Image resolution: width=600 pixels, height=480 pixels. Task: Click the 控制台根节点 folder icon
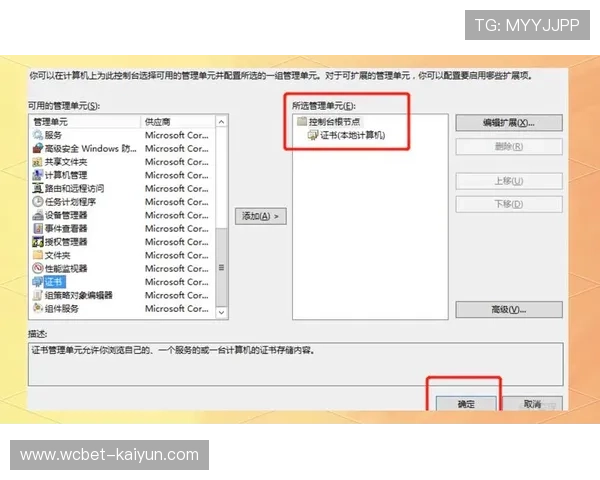pyautogui.click(x=302, y=122)
